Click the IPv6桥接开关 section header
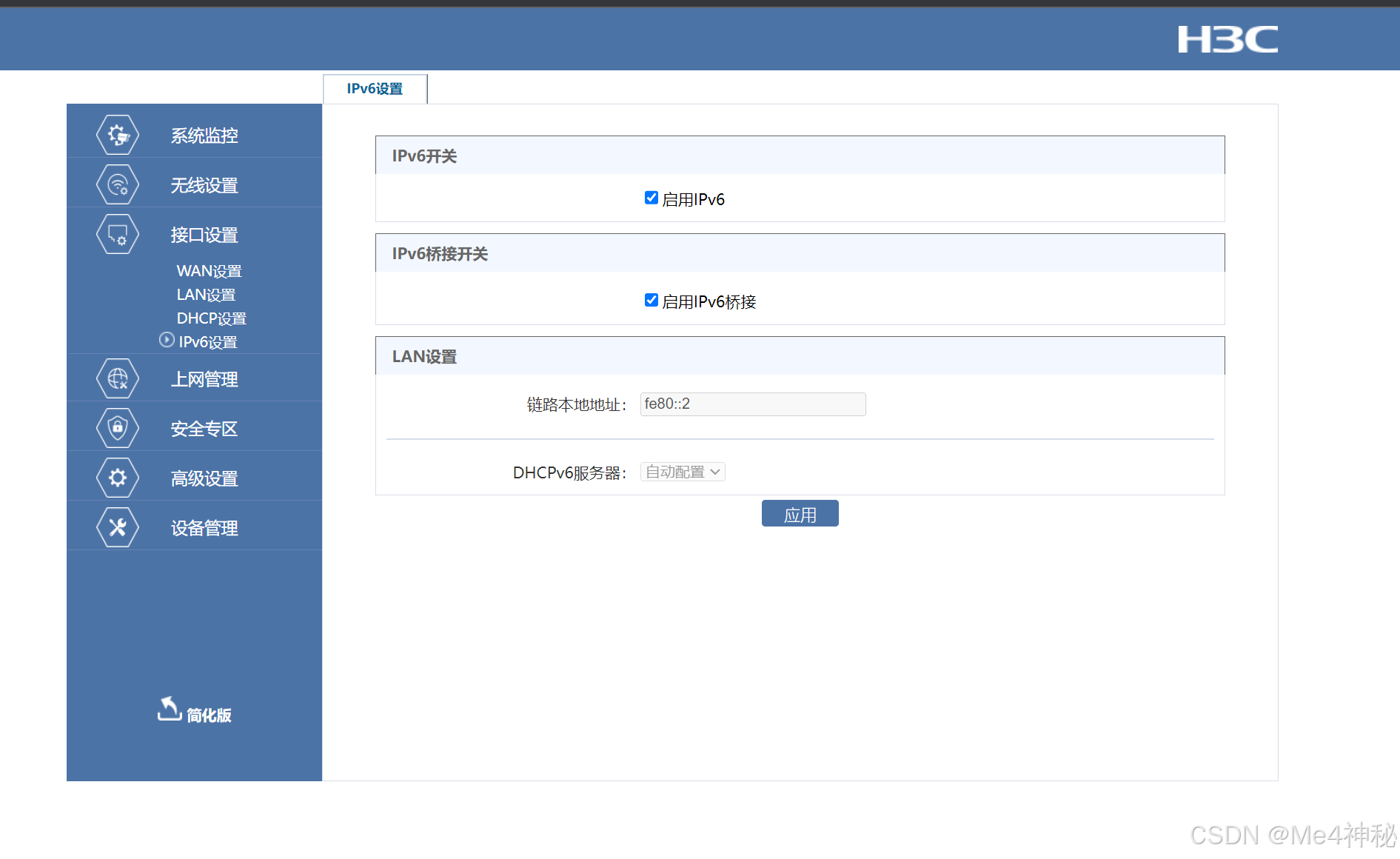This screenshot has height=859, width=1400. [800, 253]
